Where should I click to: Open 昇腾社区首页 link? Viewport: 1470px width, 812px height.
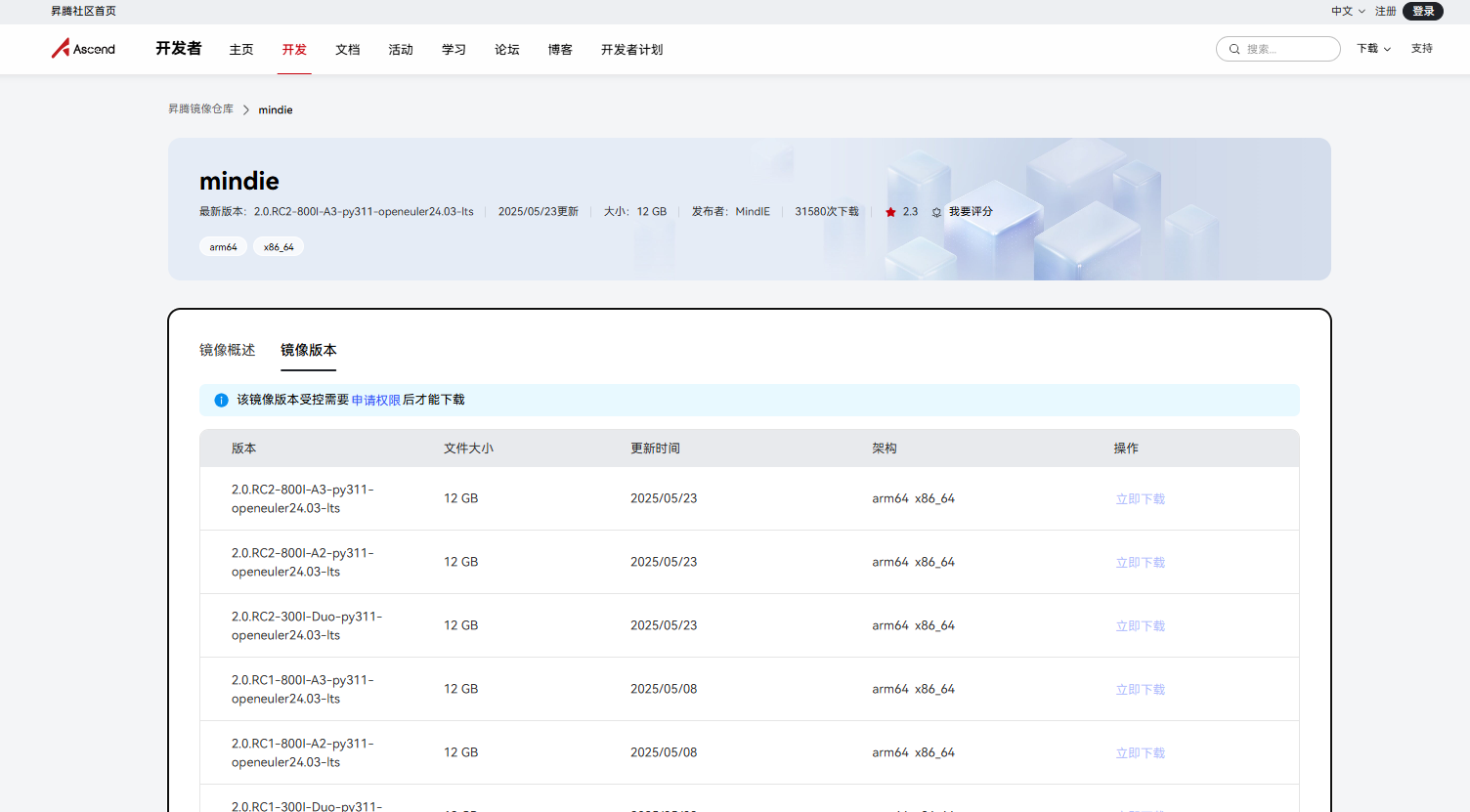click(83, 11)
